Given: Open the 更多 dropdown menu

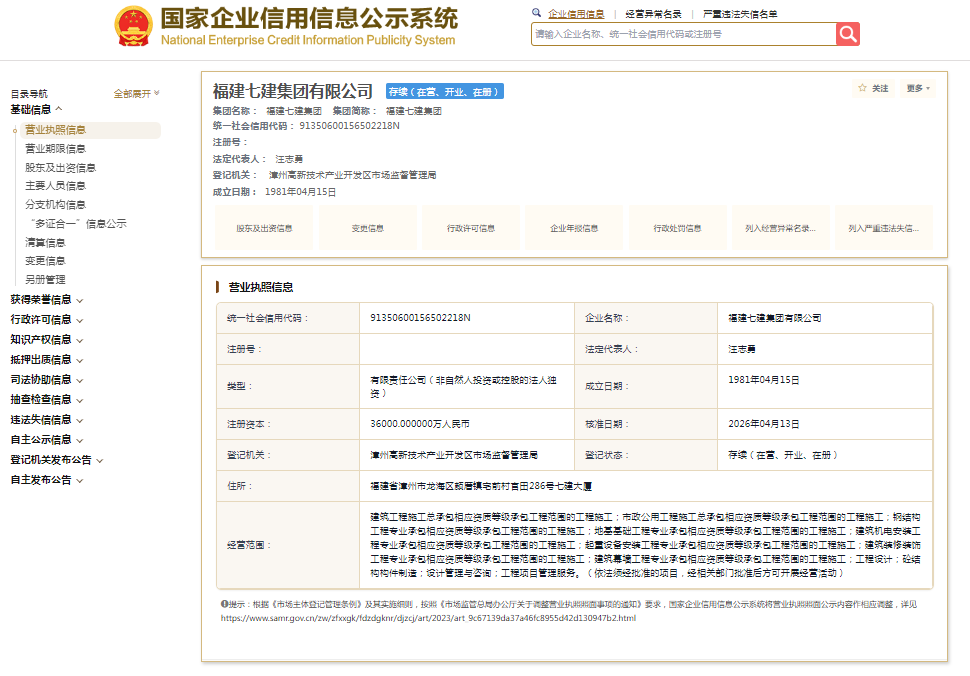Looking at the screenshot, I should [918, 88].
